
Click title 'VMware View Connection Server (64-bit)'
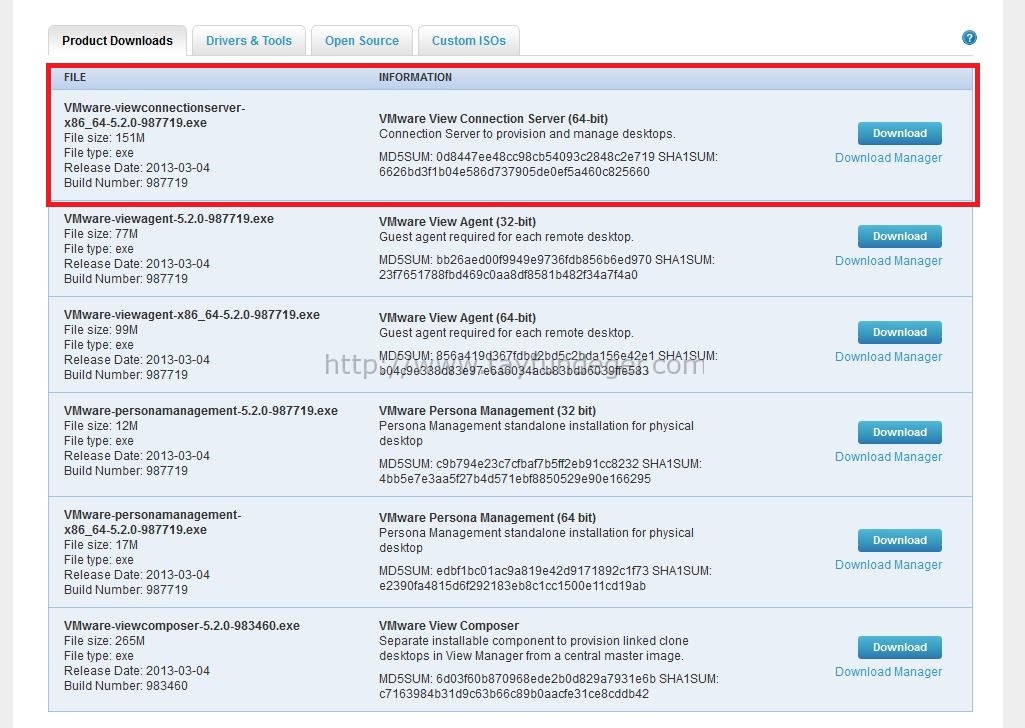pos(494,119)
